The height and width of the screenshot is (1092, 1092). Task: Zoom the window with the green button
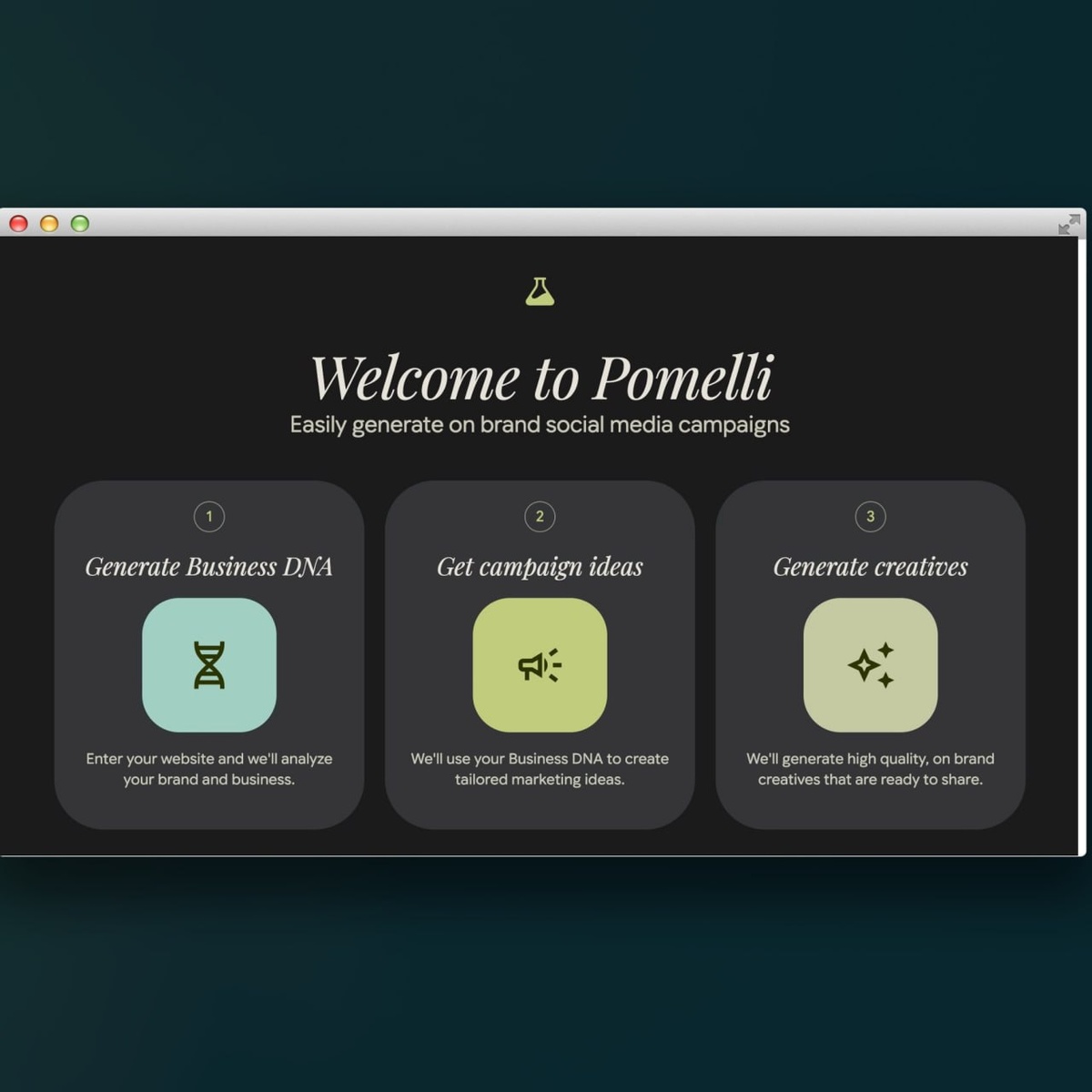click(x=80, y=223)
